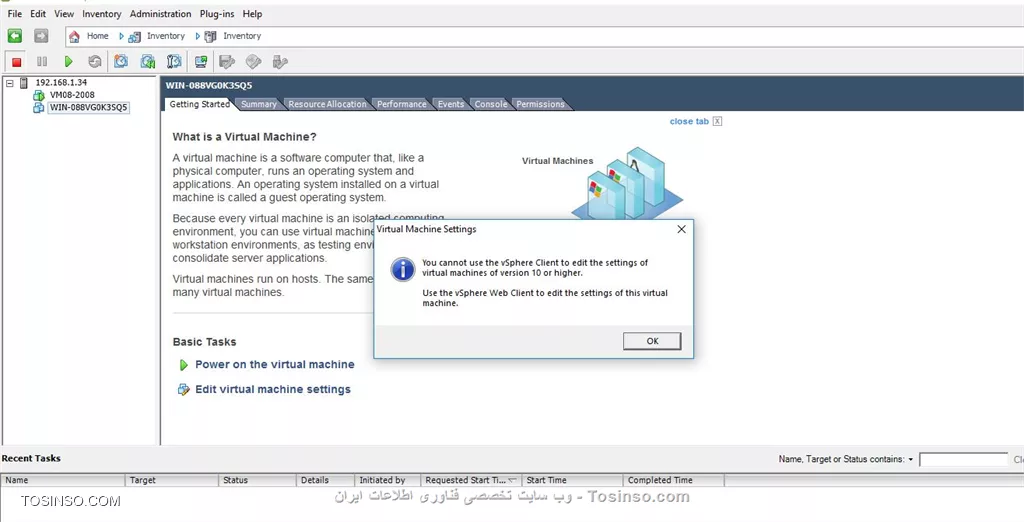Open the Administration menu

coord(161,14)
